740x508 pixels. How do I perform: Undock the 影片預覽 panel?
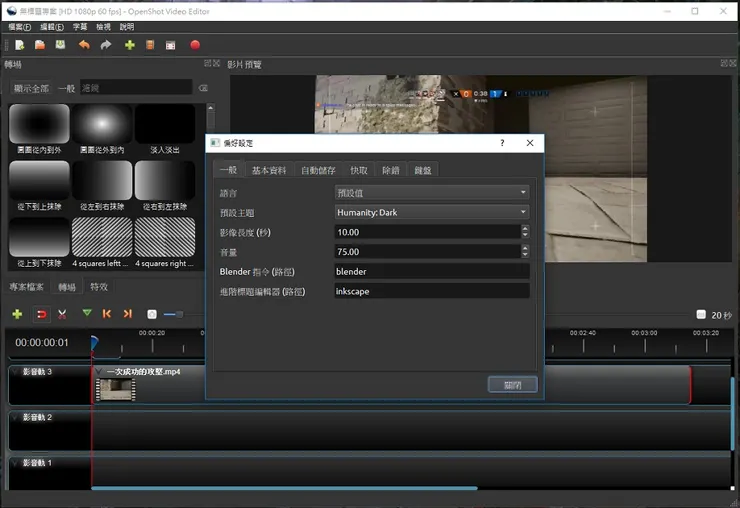724,63
